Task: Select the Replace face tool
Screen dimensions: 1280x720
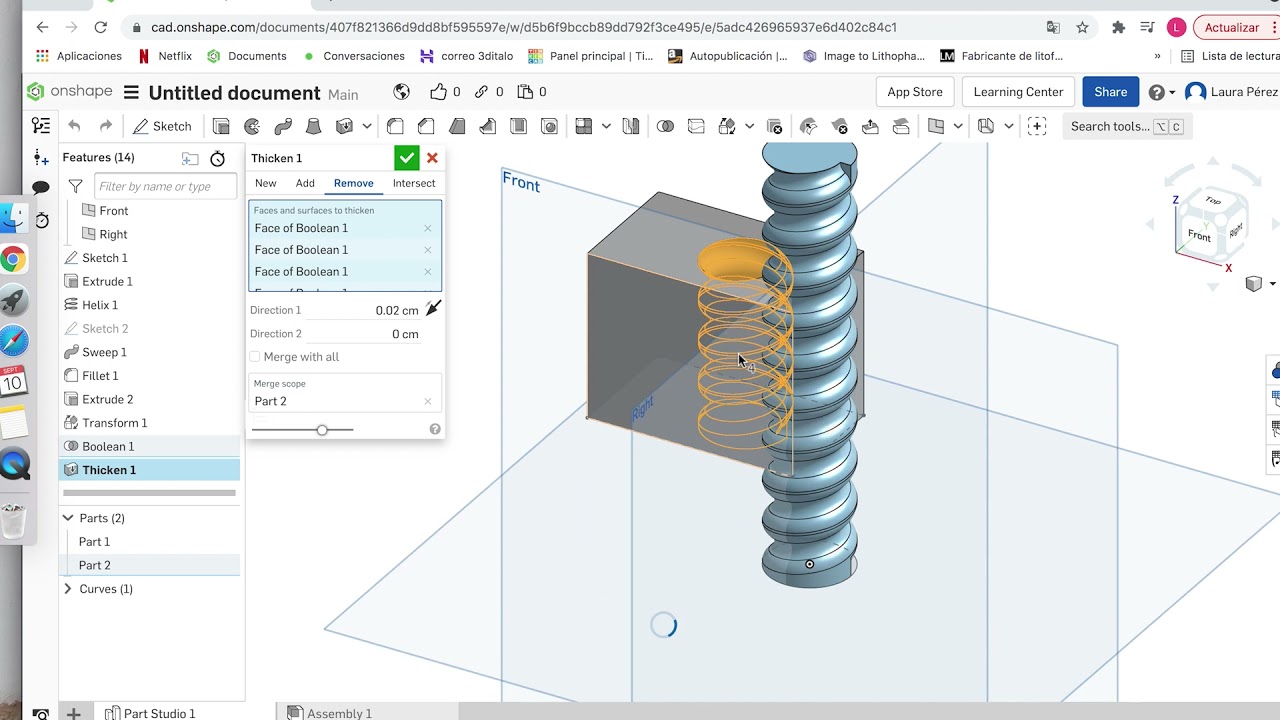Action: (901, 126)
